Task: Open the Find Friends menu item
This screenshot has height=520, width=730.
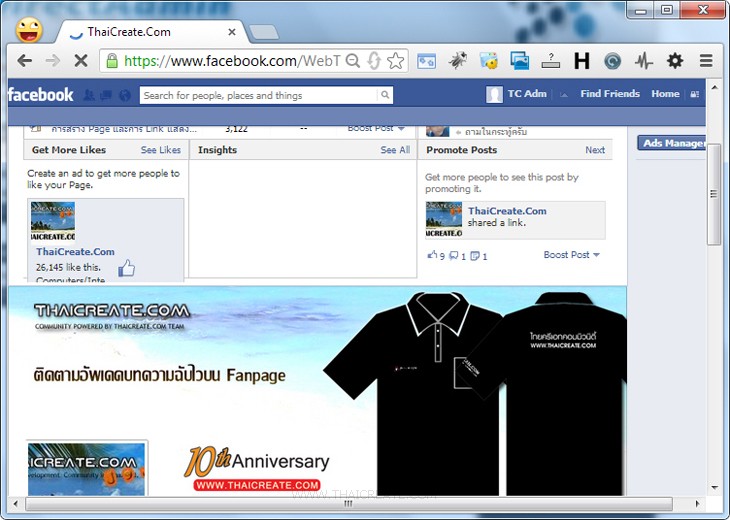Action: (x=610, y=94)
